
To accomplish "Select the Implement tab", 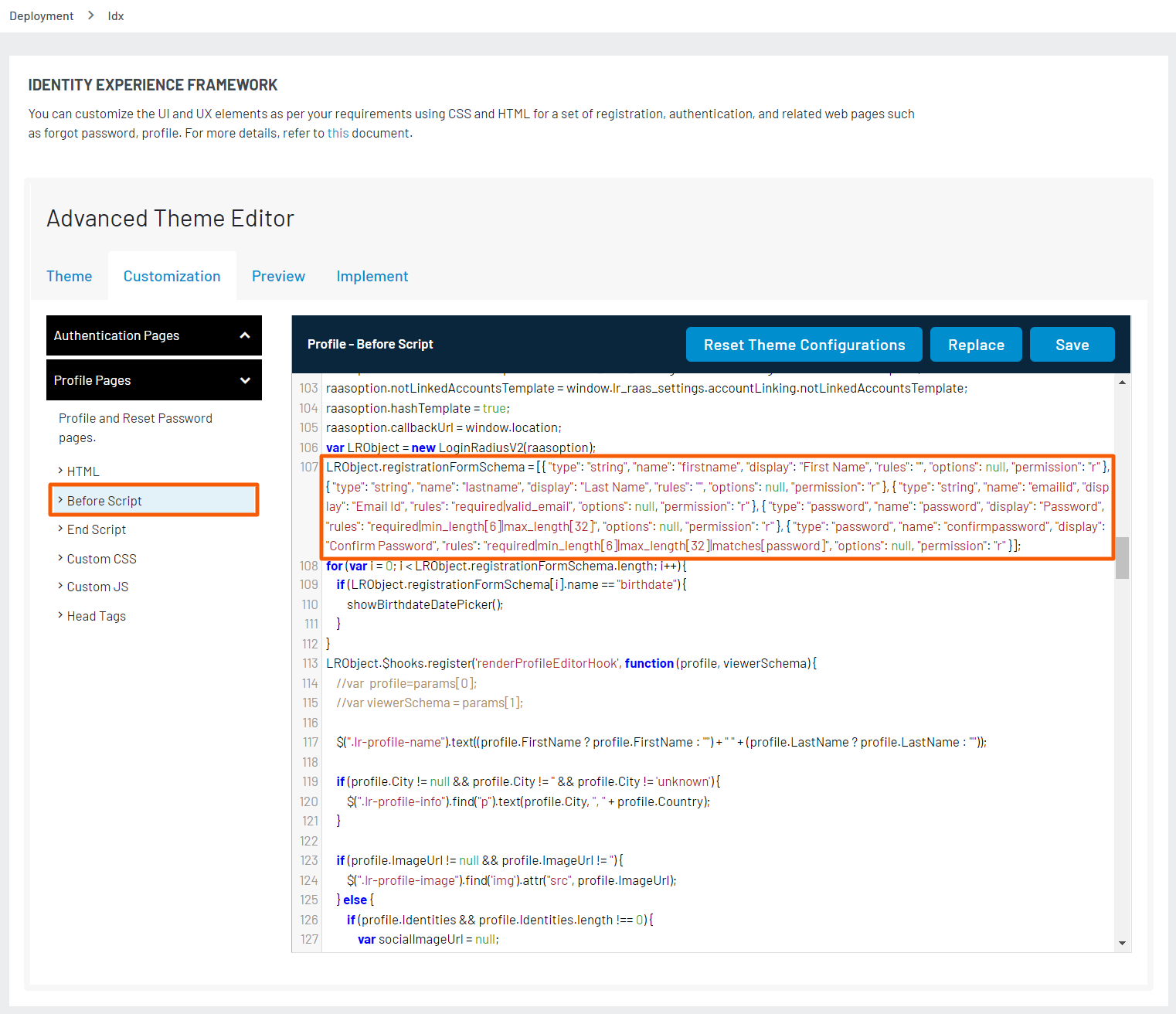I will (x=372, y=276).
